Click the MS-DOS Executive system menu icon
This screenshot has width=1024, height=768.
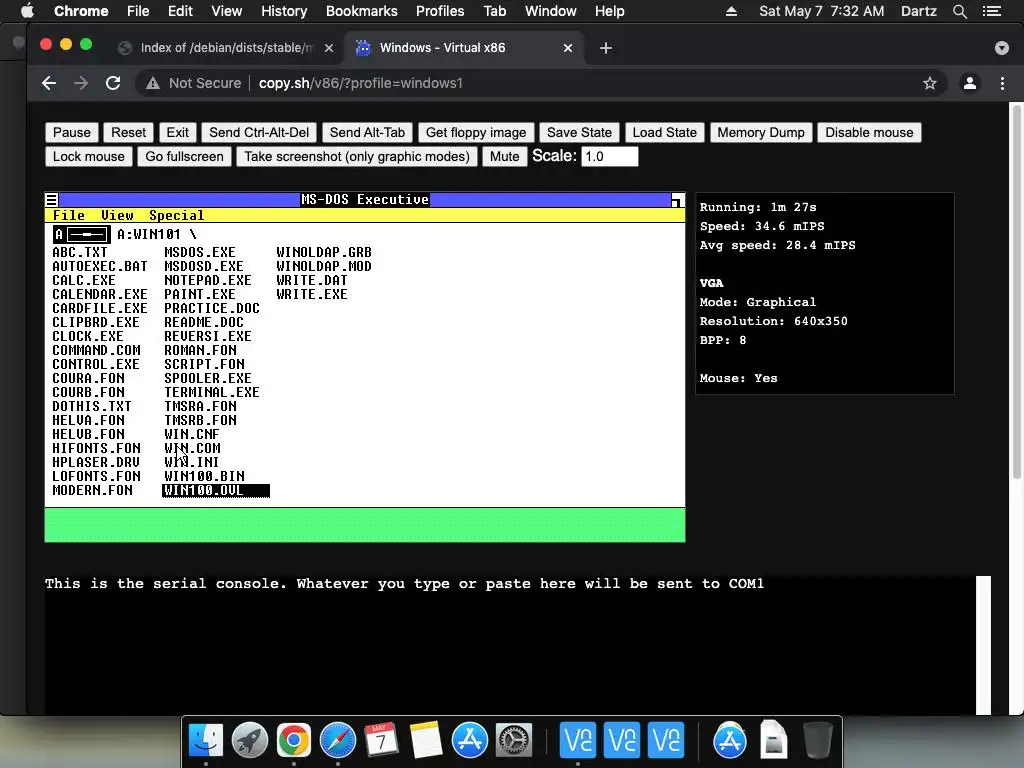pyautogui.click(x=52, y=200)
